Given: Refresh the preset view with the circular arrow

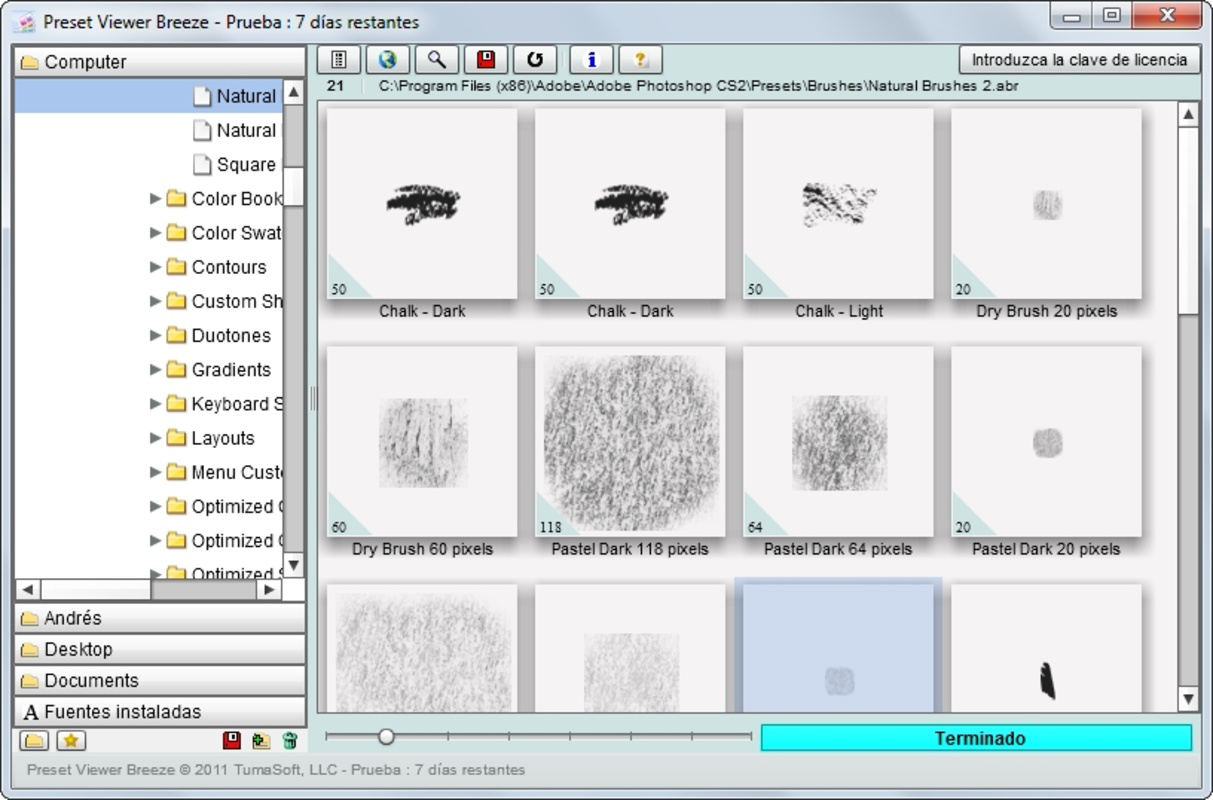Looking at the screenshot, I should 535,60.
